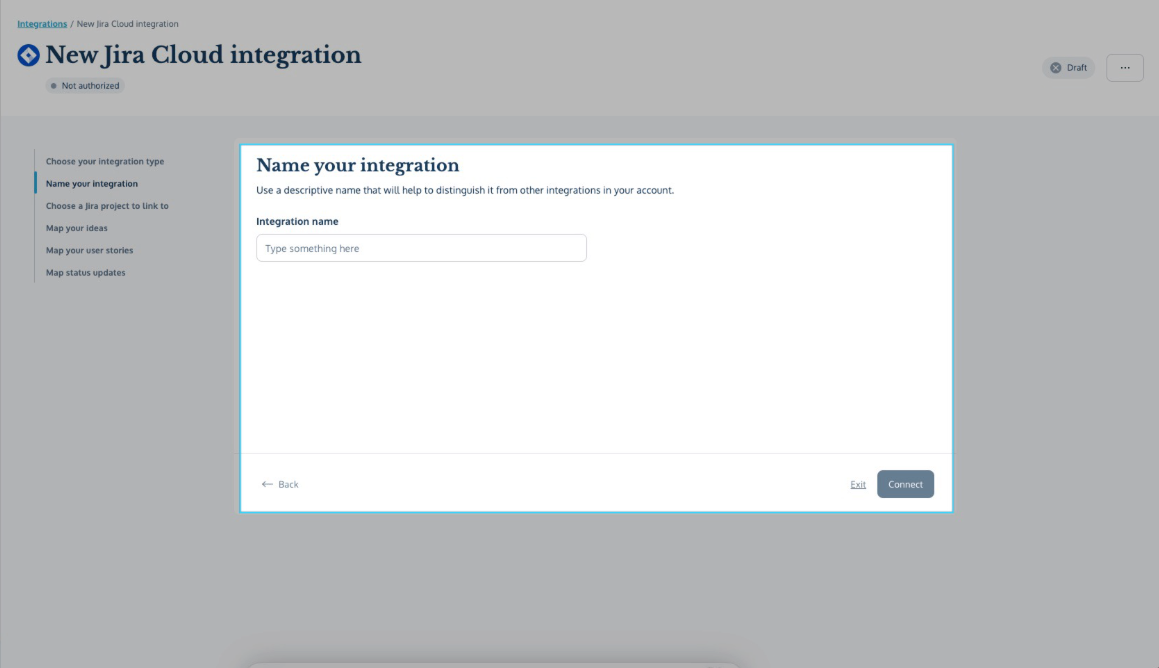Click the Jira Cloud diamond logo icon
The width and height of the screenshot is (1159, 668).
(28, 55)
